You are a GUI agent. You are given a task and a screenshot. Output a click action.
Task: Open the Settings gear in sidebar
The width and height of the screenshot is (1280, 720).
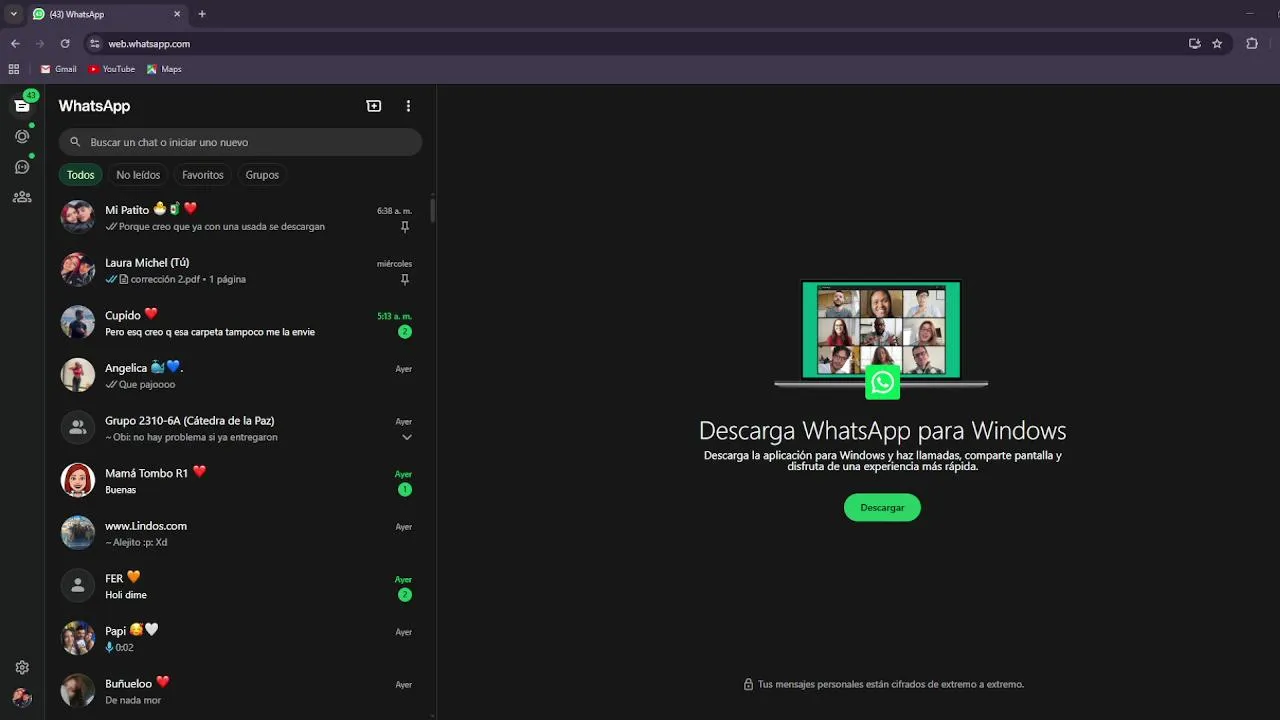tap(22, 667)
